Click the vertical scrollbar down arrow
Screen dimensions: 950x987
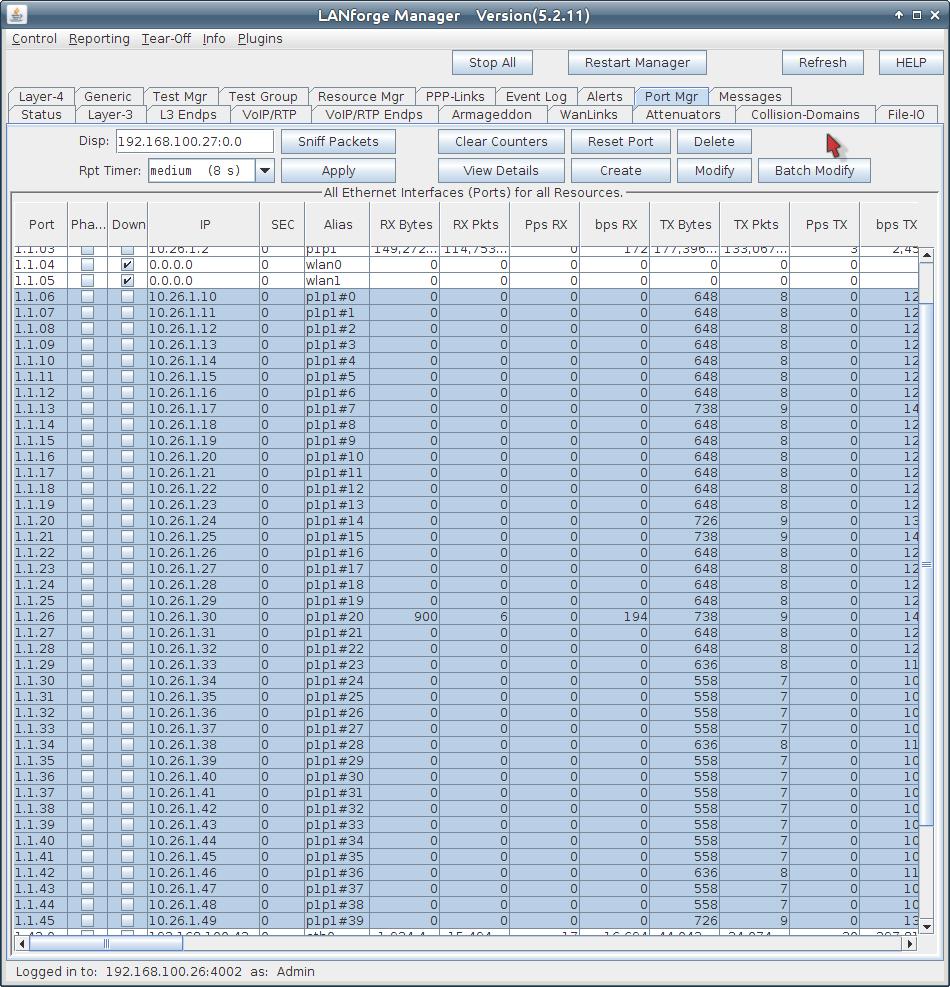(x=926, y=927)
